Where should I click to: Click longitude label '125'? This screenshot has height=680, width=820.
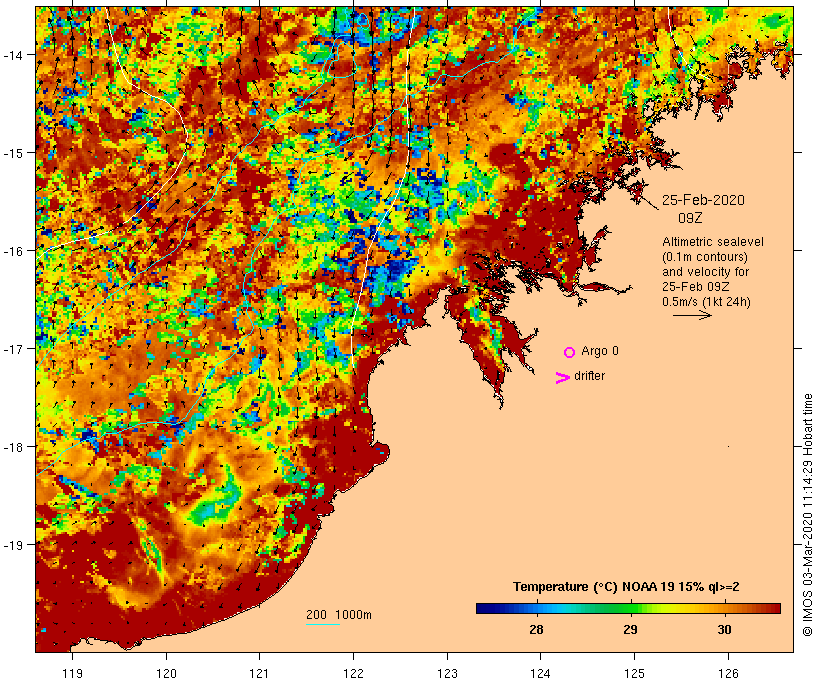(x=634, y=673)
